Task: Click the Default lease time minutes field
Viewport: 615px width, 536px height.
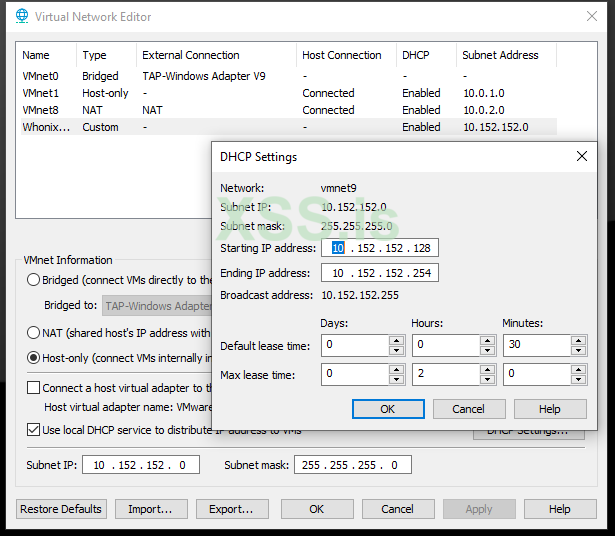Action: point(537,345)
